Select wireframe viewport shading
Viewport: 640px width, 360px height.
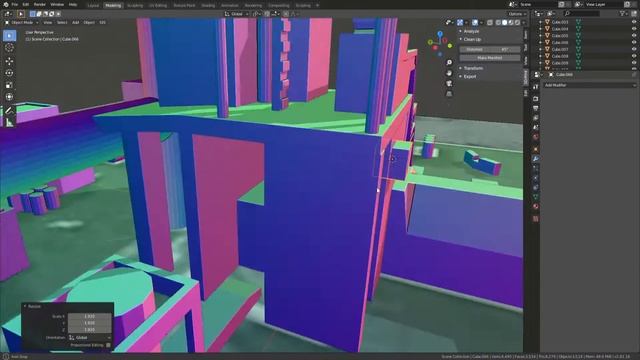click(498, 22)
